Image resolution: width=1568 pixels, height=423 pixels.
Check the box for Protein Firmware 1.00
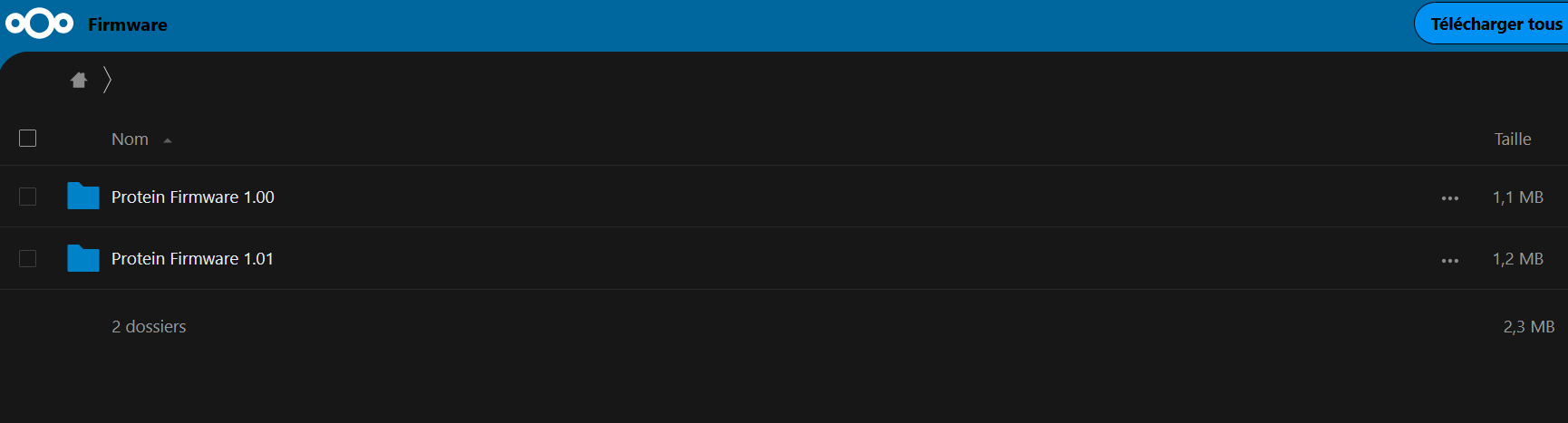(28, 197)
